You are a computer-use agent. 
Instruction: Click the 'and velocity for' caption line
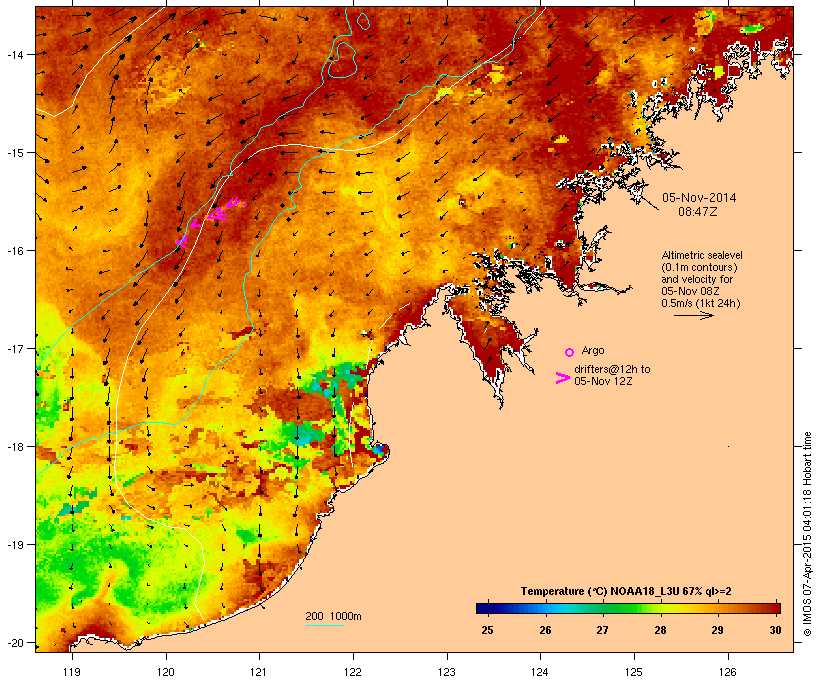697,279
